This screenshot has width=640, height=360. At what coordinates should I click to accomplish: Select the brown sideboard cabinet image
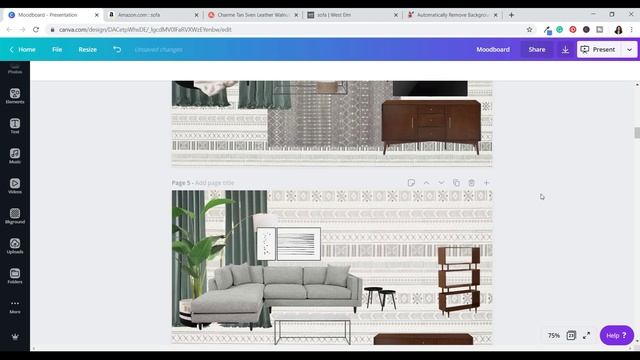pos(431,127)
